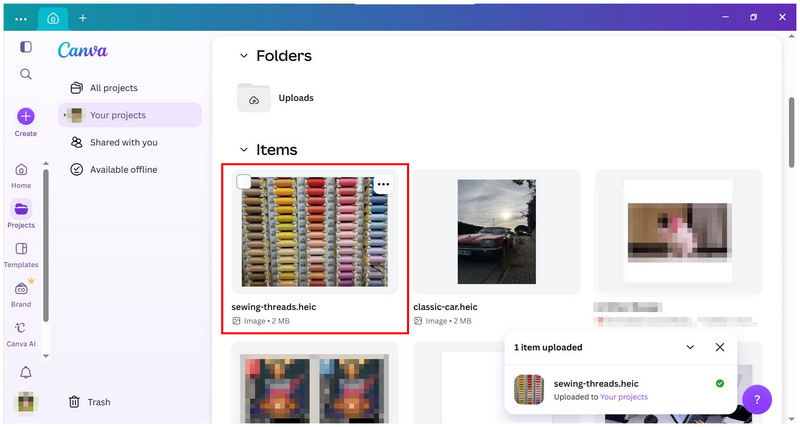Click the left rail scroll-down arrow

click(x=46, y=356)
